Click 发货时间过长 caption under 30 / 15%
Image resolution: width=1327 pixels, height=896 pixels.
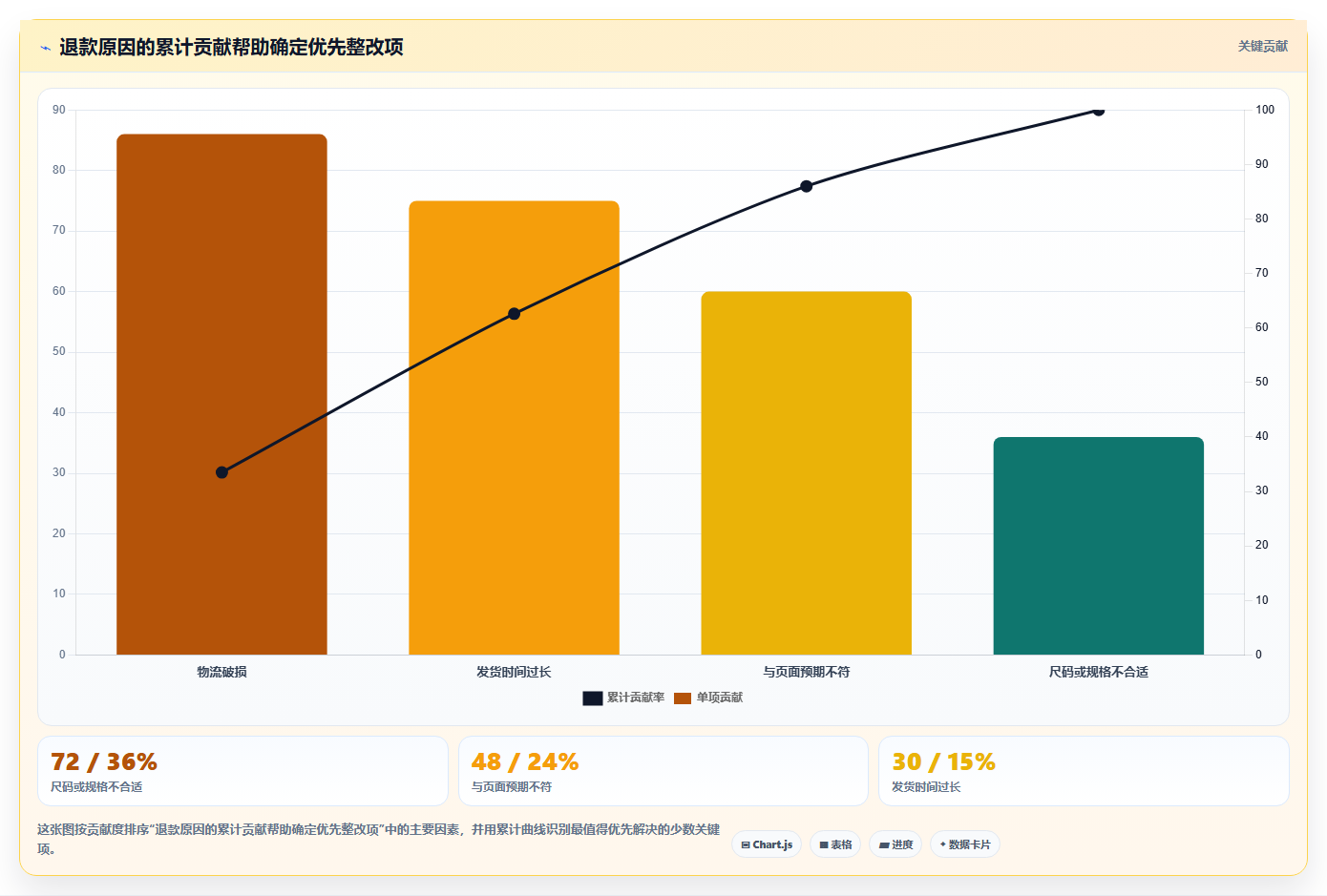926,787
